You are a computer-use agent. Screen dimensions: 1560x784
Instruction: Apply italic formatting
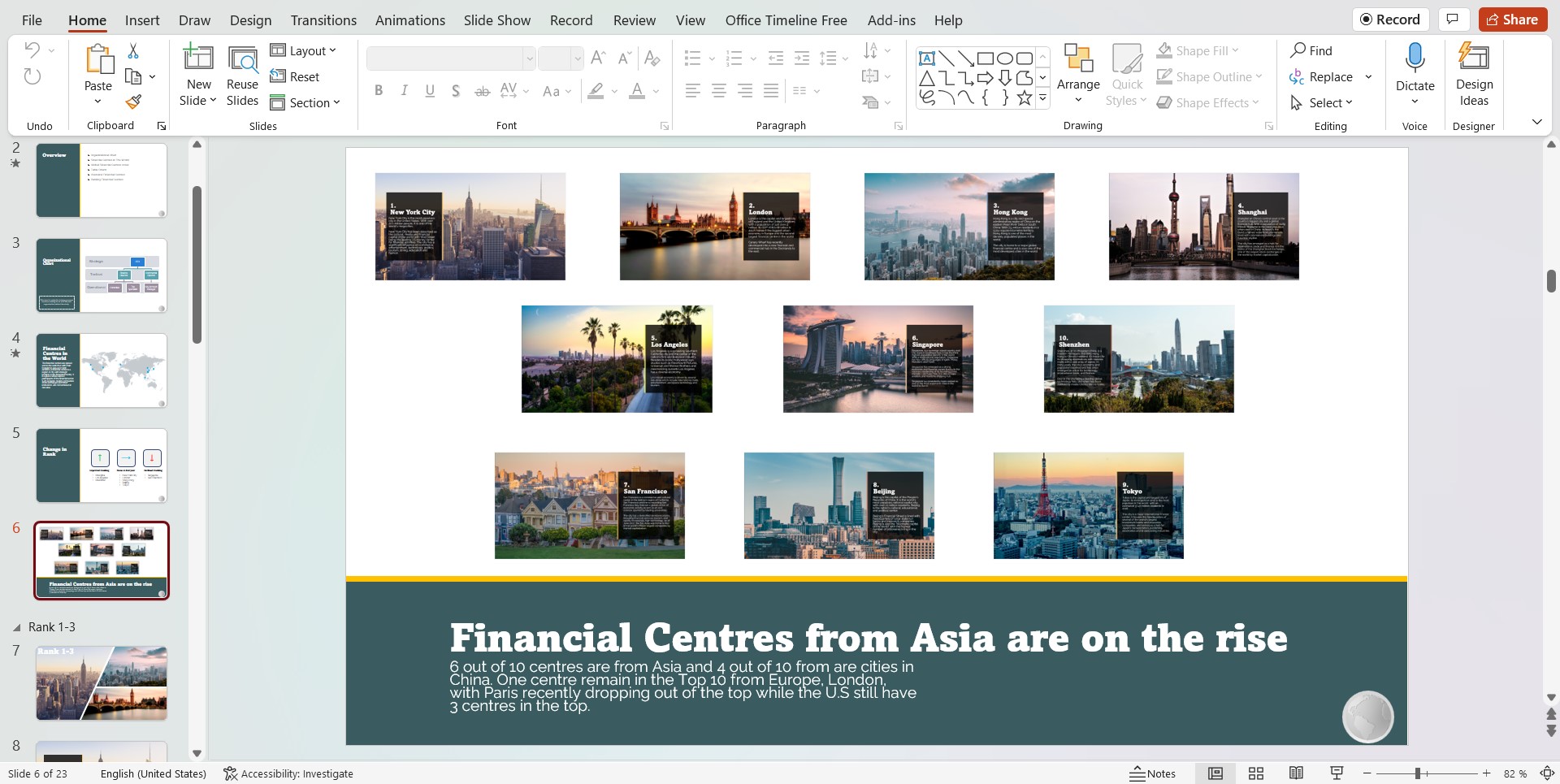coord(404,90)
